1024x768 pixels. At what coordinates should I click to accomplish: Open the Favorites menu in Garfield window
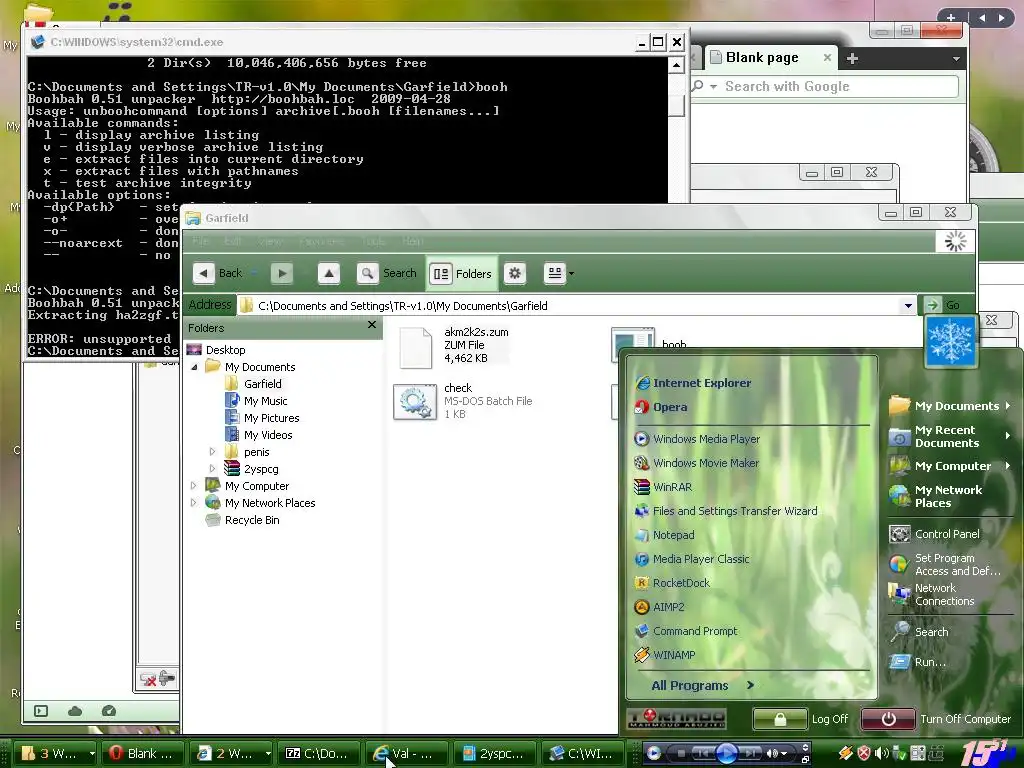point(321,241)
